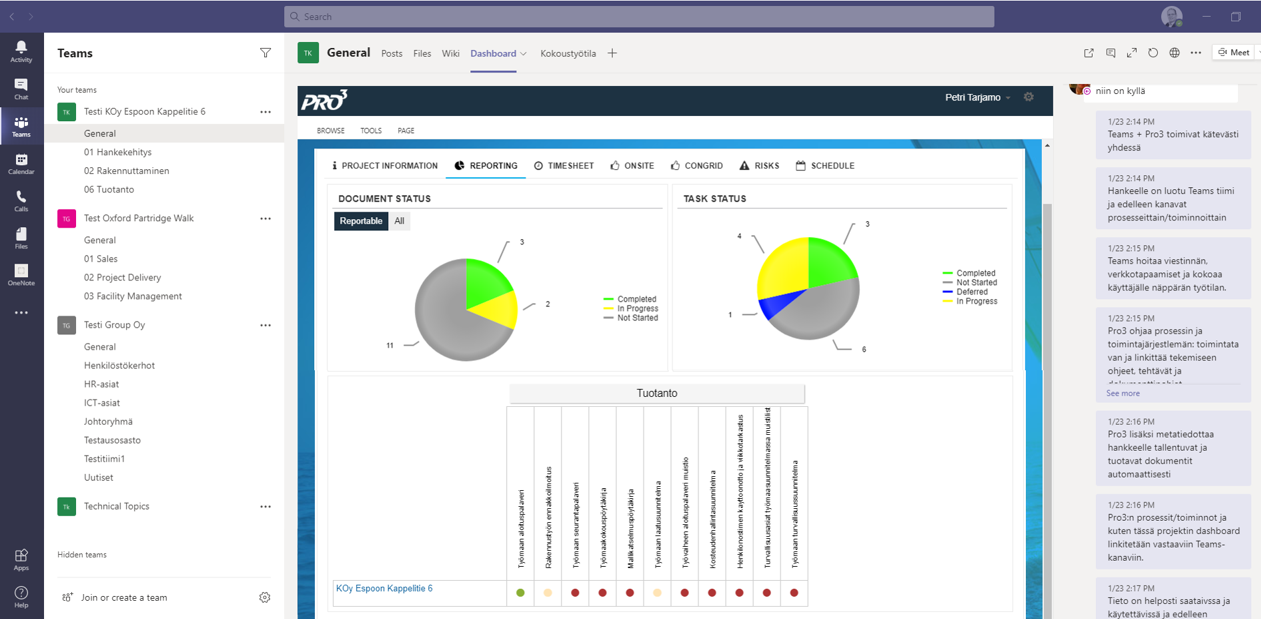Open the Activity feed in the left rail
This screenshot has height=619, width=1261.
click(x=21, y=52)
